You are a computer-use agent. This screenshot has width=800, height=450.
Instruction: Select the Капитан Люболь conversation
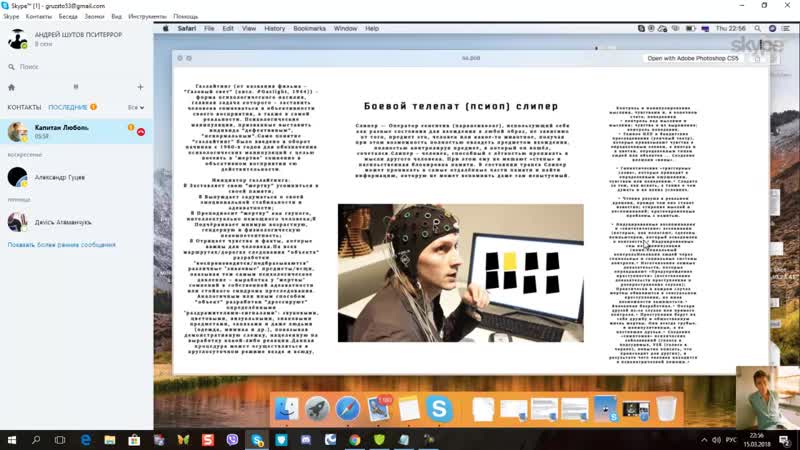point(77,132)
